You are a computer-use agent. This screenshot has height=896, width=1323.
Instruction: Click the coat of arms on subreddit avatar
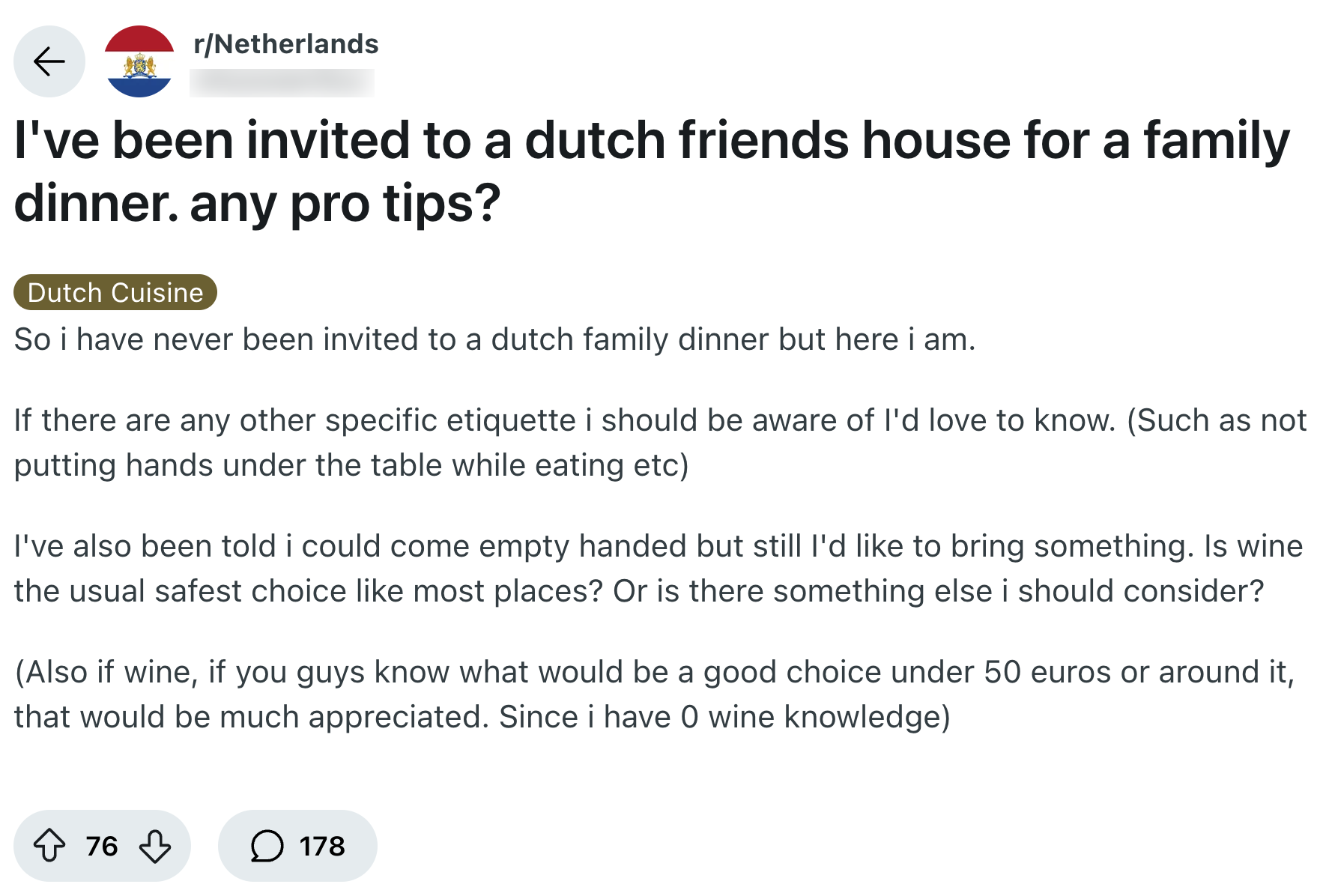pyautogui.click(x=139, y=66)
